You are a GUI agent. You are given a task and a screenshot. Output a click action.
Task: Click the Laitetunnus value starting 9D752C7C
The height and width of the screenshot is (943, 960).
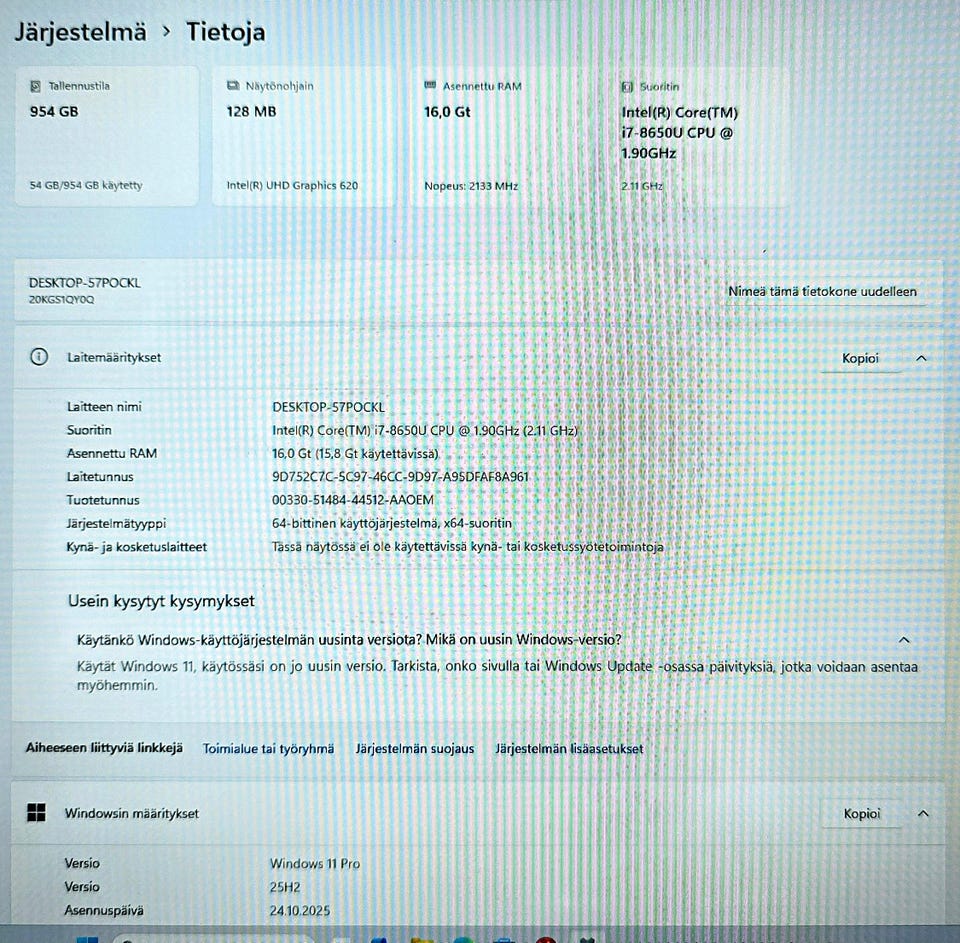pyautogui.click(x=400, y=476)
